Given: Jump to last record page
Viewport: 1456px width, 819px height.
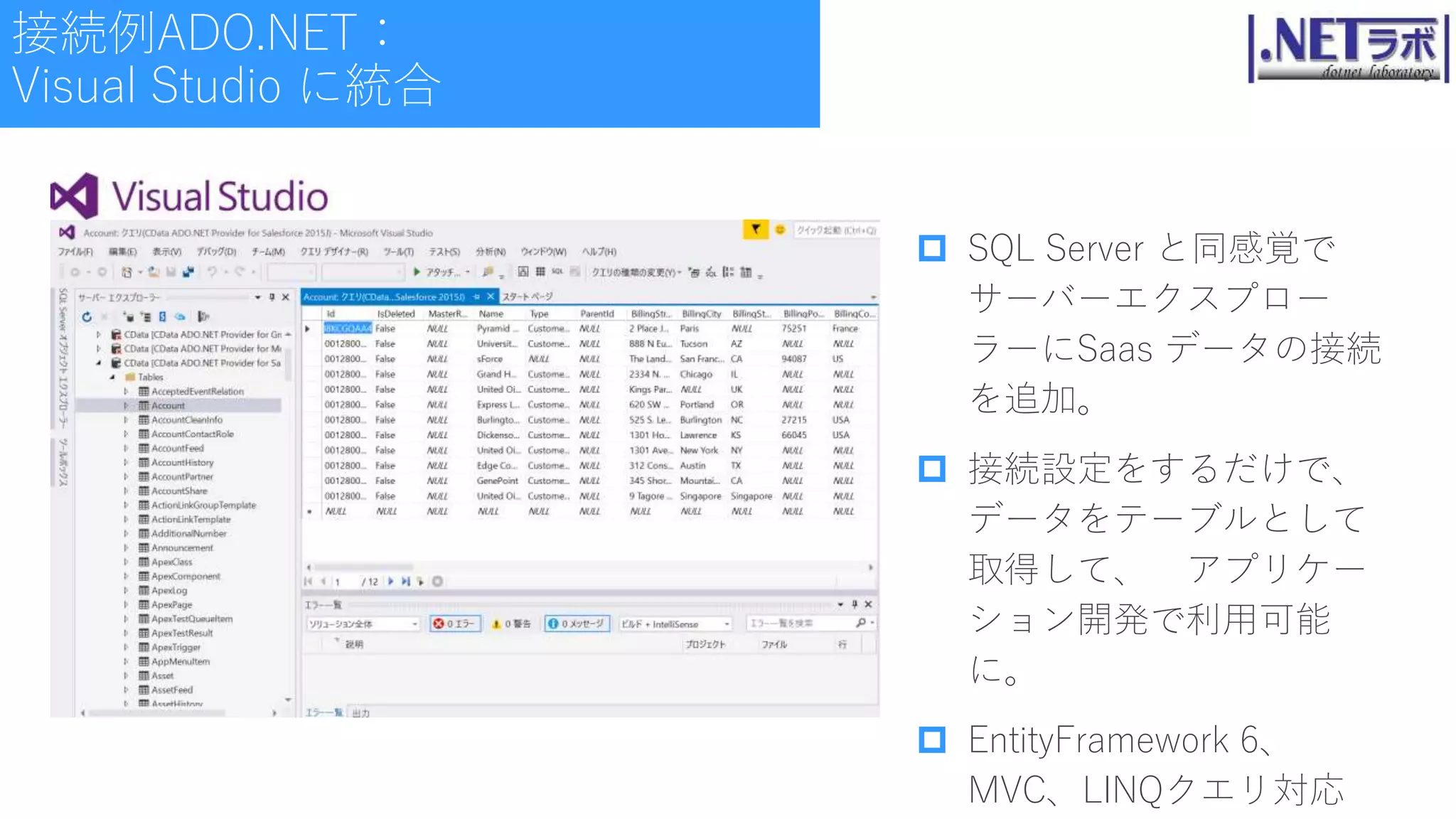Looking at the screenshot, I should click(405, 581).
